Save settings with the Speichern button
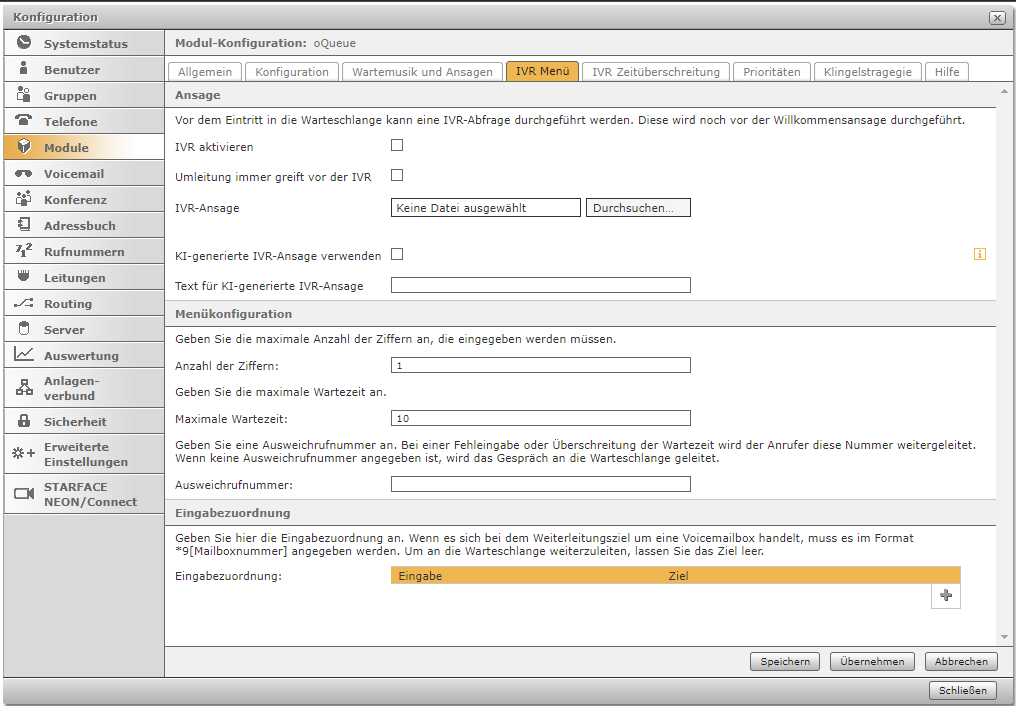The image size is (1016, 706). [785, 661]
